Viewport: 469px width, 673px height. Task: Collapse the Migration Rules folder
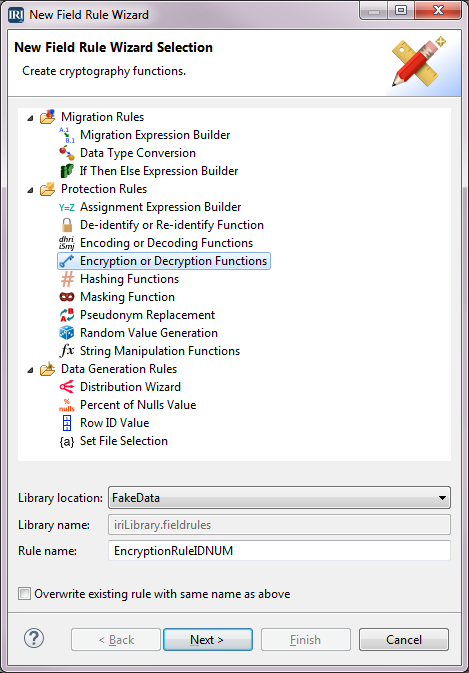point(30,118)
